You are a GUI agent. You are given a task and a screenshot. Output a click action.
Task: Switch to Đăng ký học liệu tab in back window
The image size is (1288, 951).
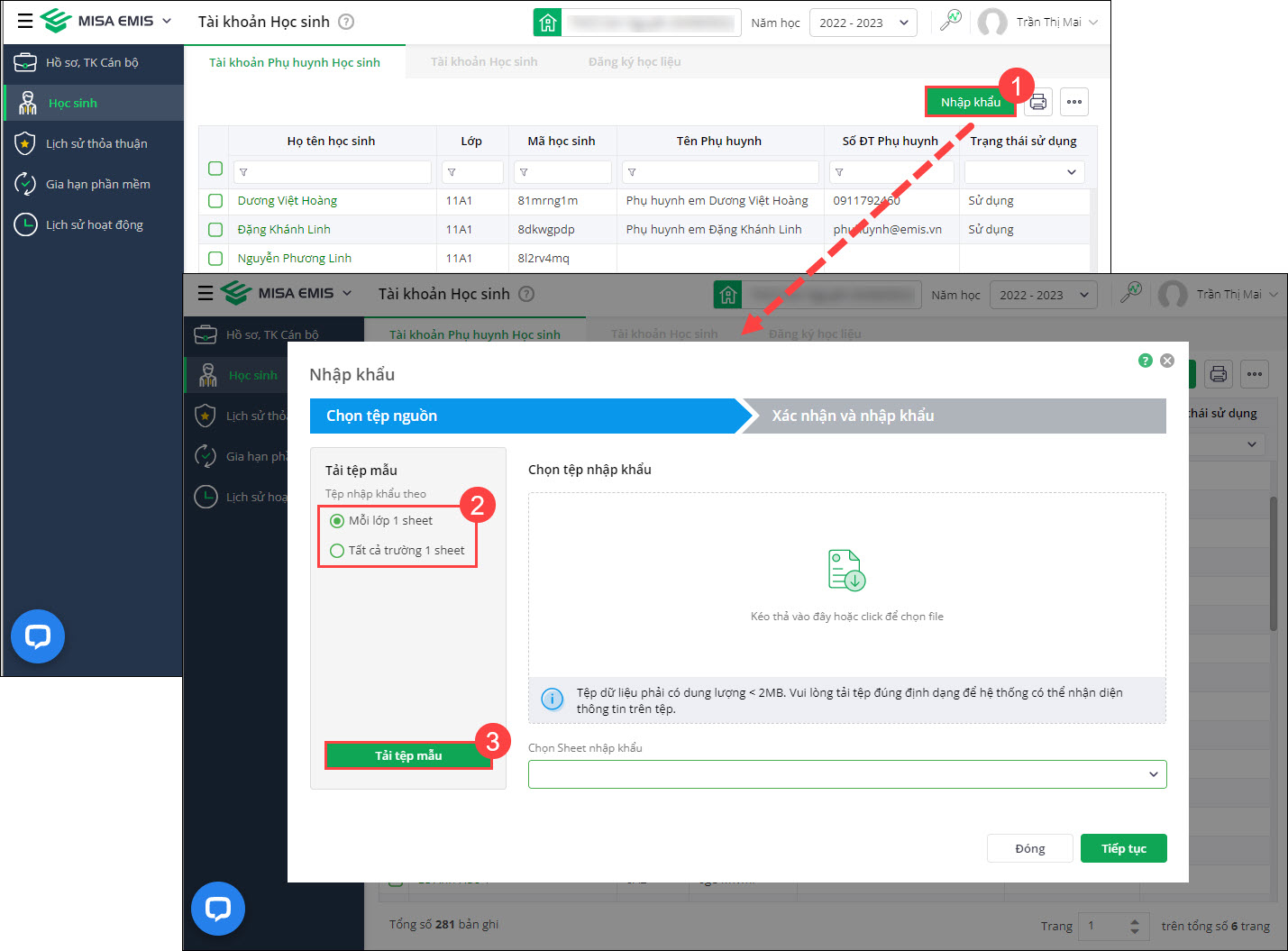pyautogui.click(x=635, y=62)
